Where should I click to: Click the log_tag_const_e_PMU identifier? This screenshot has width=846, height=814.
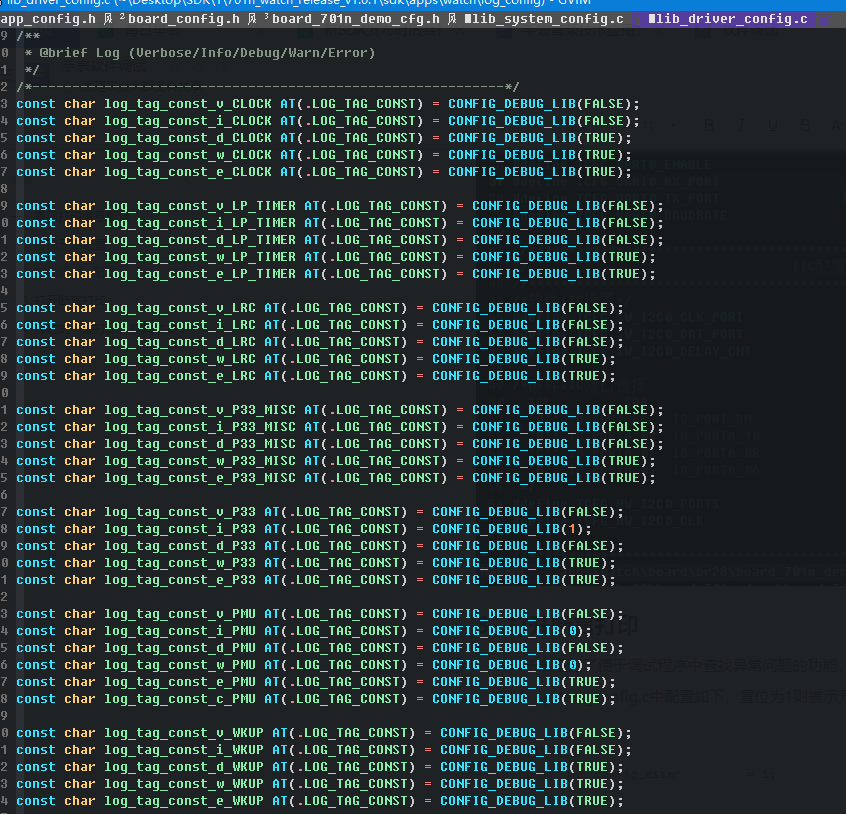pos(180,682)
